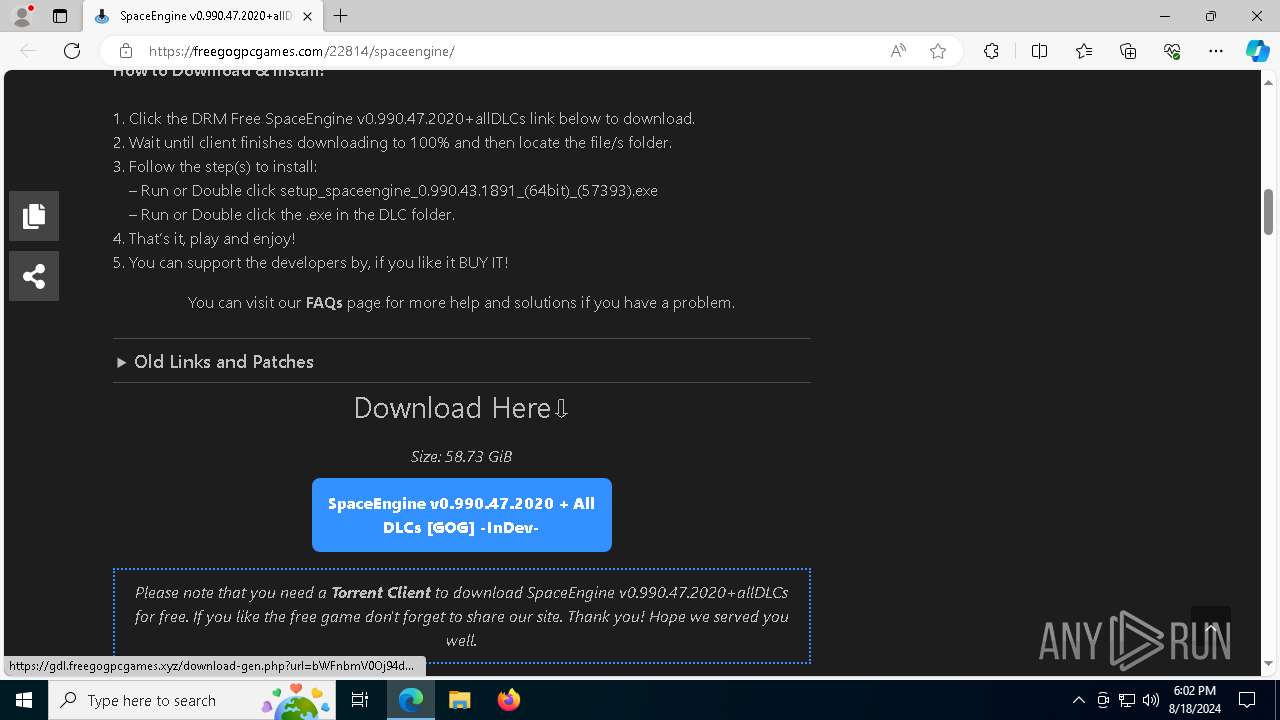1280x720 pixels.
Task: Switch to Microsoft Edge taskbar icon
Action: pos(411,700)
